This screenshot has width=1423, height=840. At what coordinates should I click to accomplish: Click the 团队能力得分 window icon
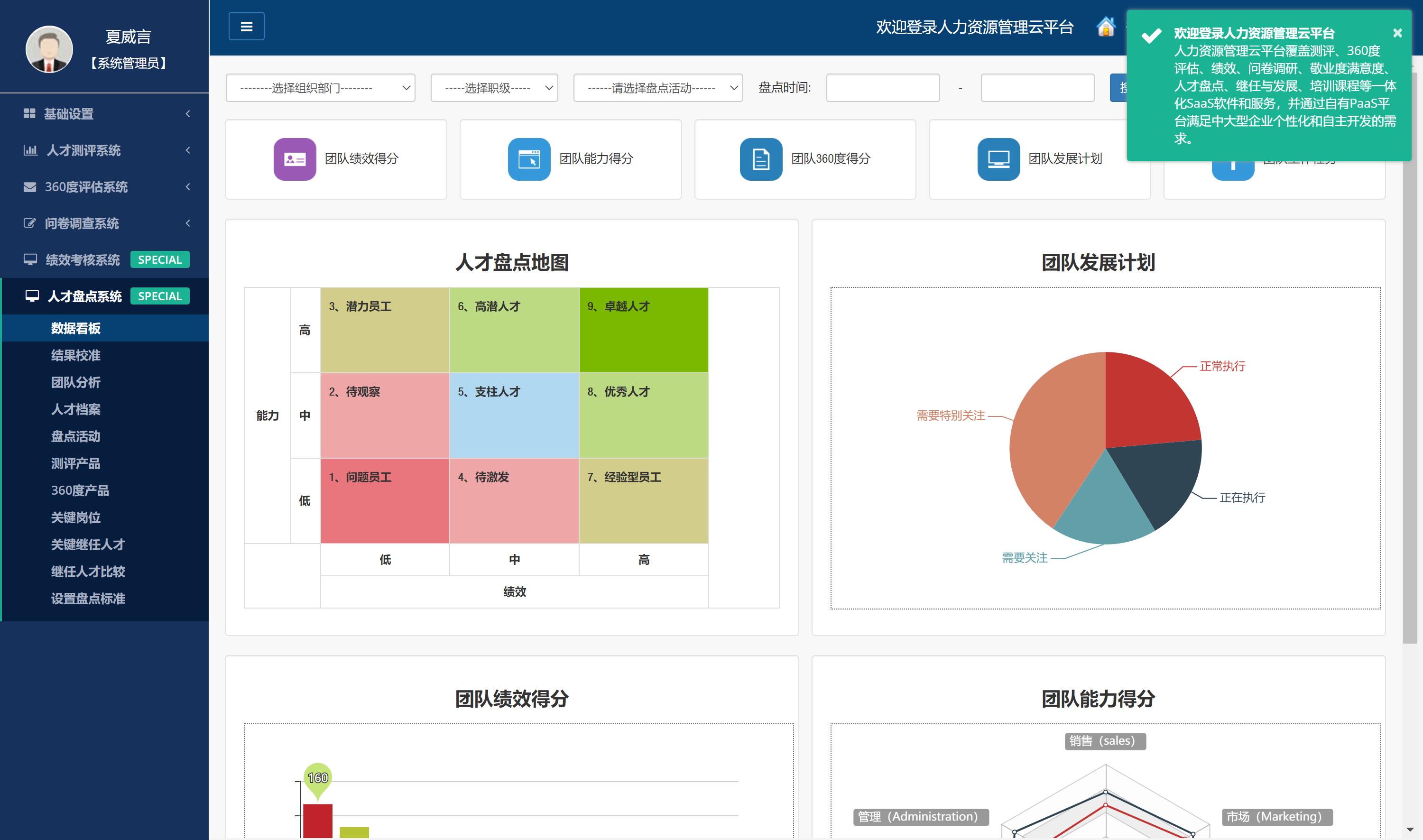(x=529, y=159)
